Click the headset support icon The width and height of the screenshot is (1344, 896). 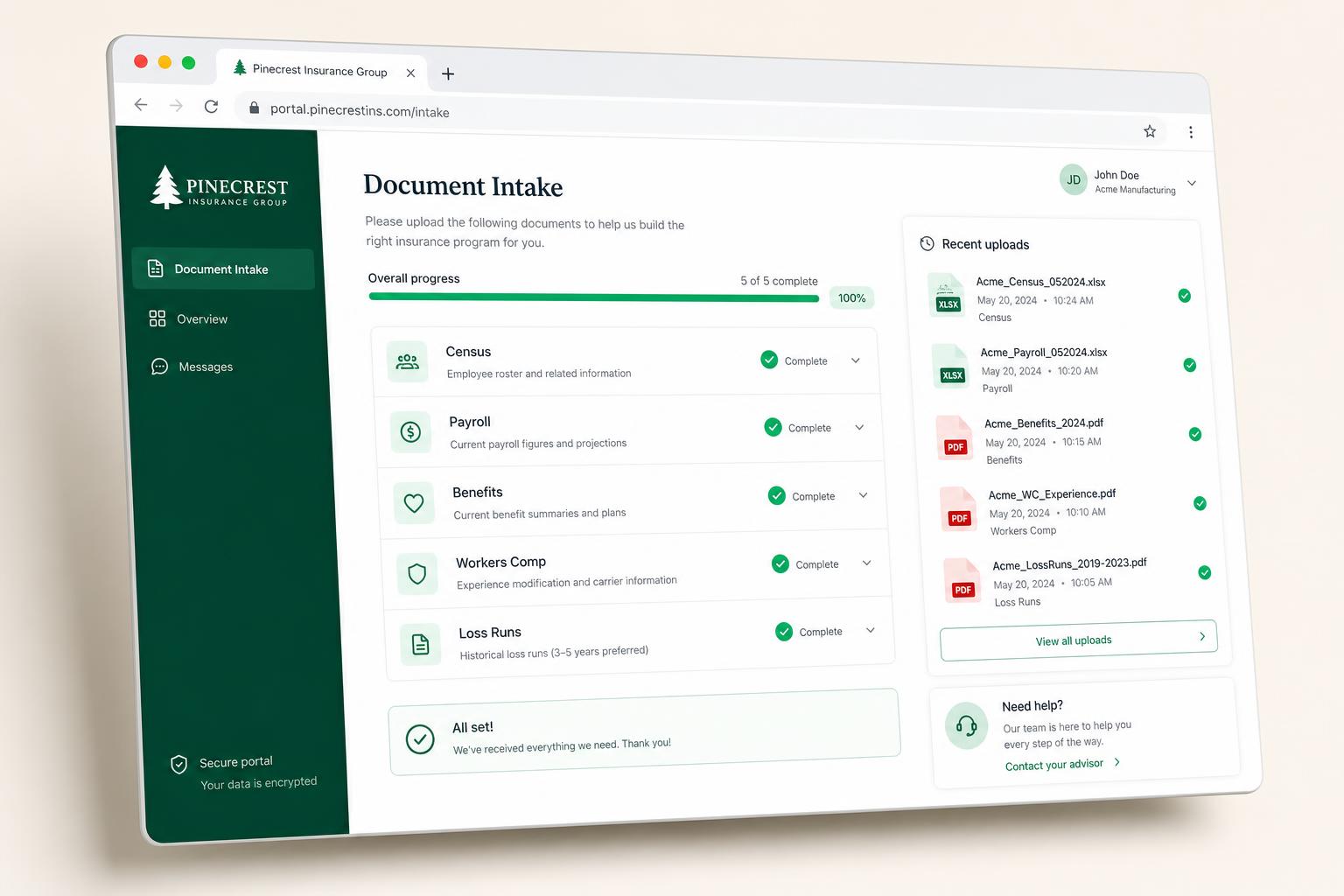click(x=967, y=725)
